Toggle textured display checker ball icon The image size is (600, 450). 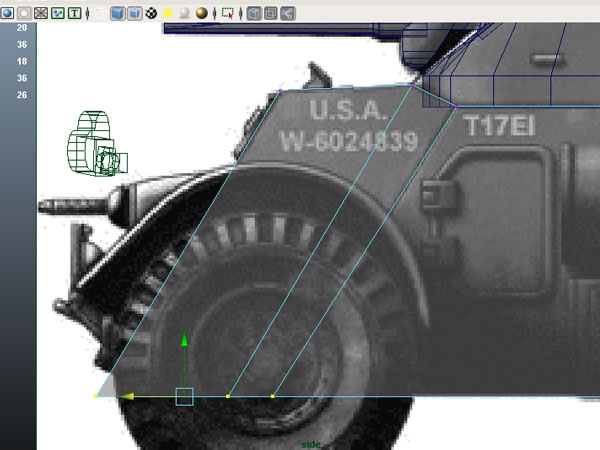click(151, 13)
